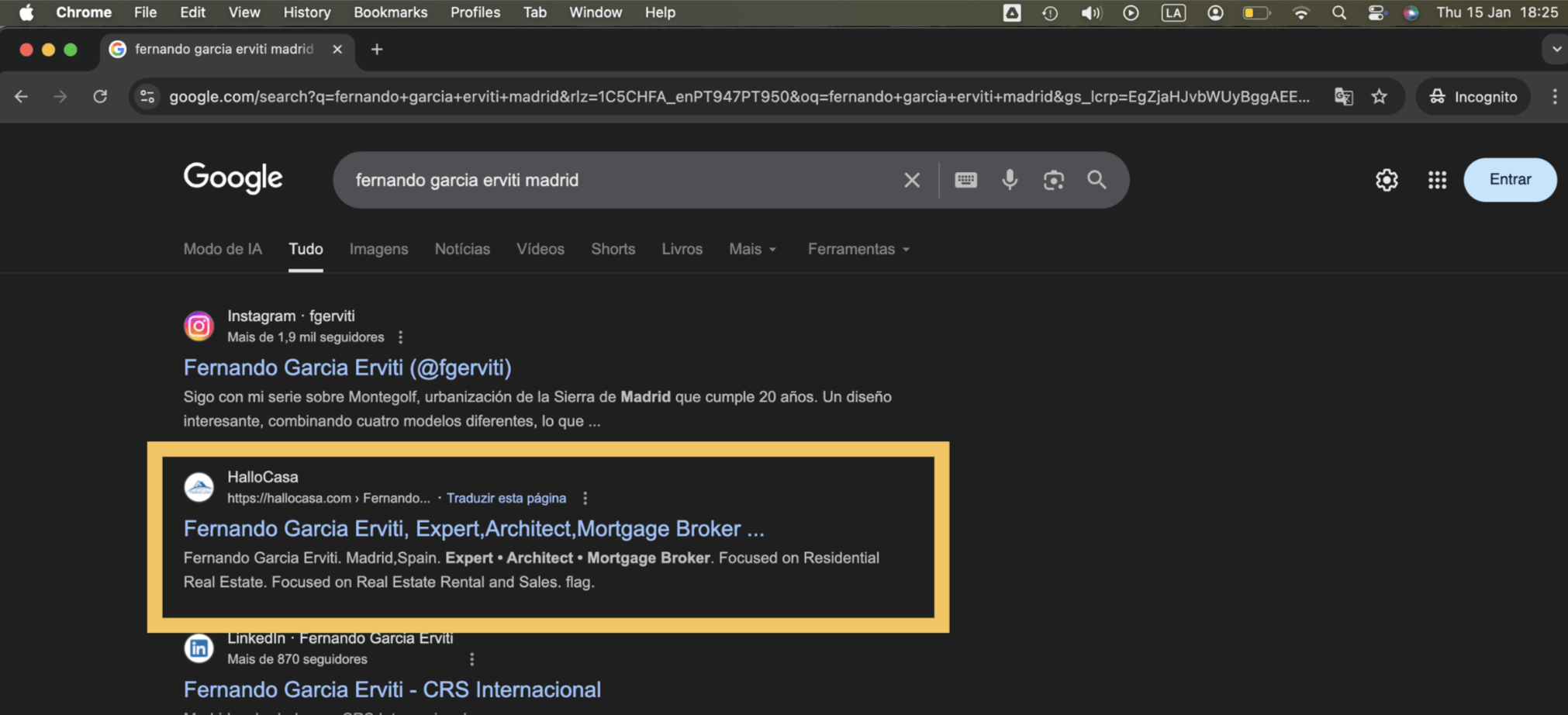Open macOS Spotlight search in menu bar

(x=1339, y=12)
